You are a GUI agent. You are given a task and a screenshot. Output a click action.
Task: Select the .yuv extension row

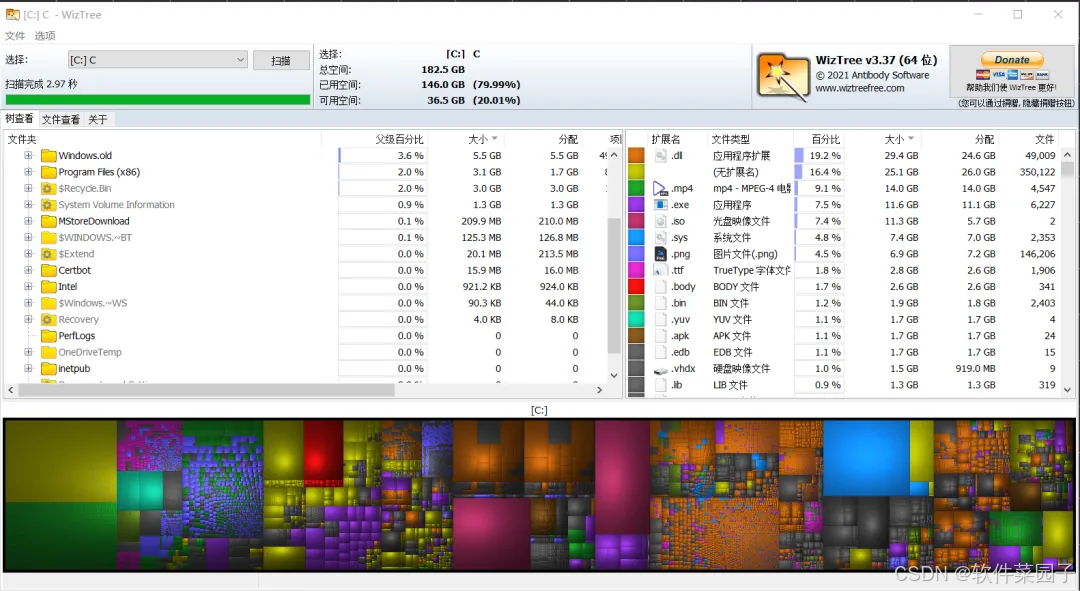tap(844, 320)
